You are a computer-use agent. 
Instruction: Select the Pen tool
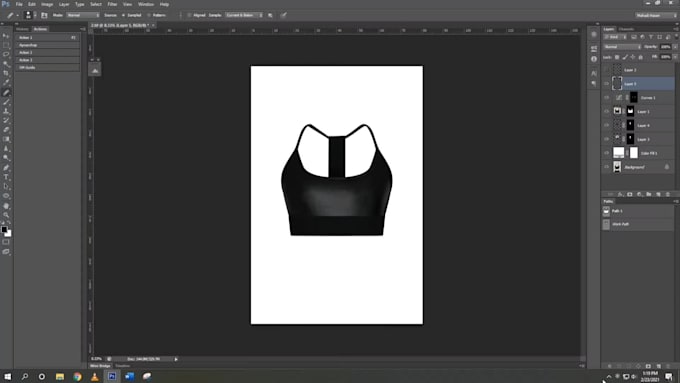click(x=6, y=167)
